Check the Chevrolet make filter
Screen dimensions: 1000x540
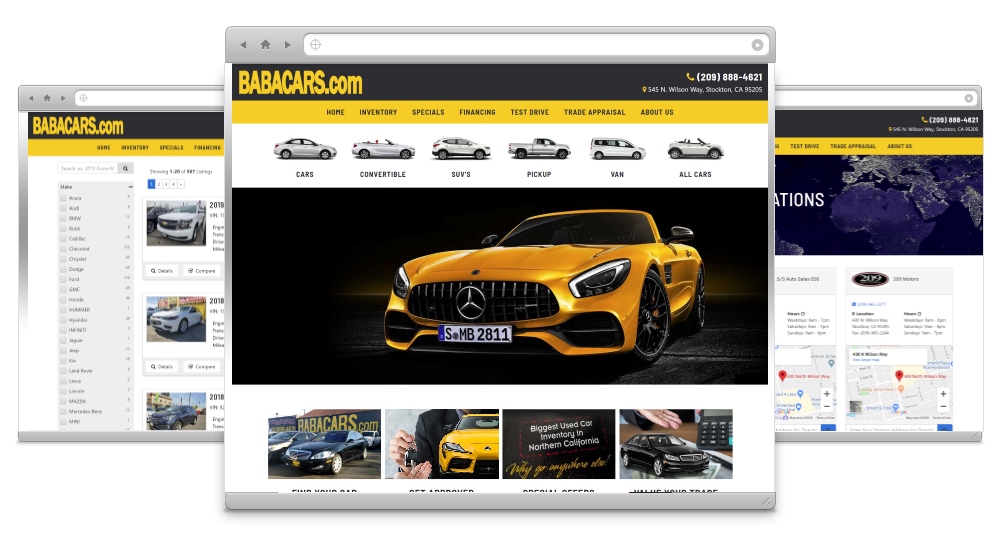63,249
